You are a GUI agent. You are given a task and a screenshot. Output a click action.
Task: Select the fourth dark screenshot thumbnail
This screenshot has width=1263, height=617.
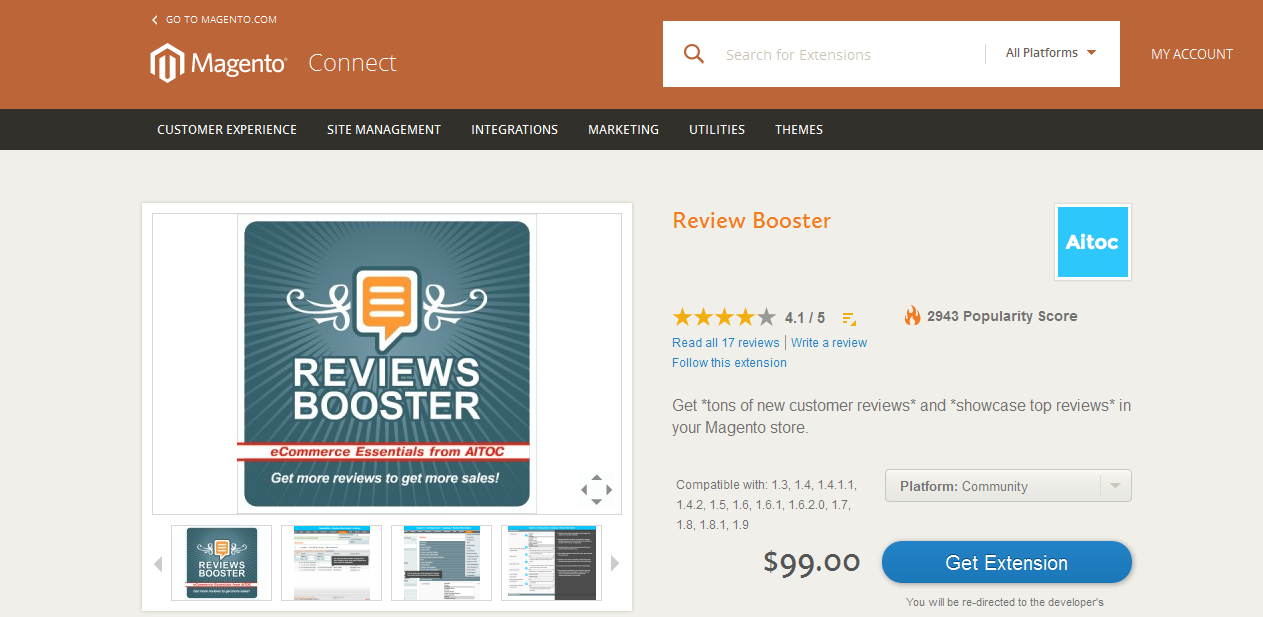click(x=551, y=563)
